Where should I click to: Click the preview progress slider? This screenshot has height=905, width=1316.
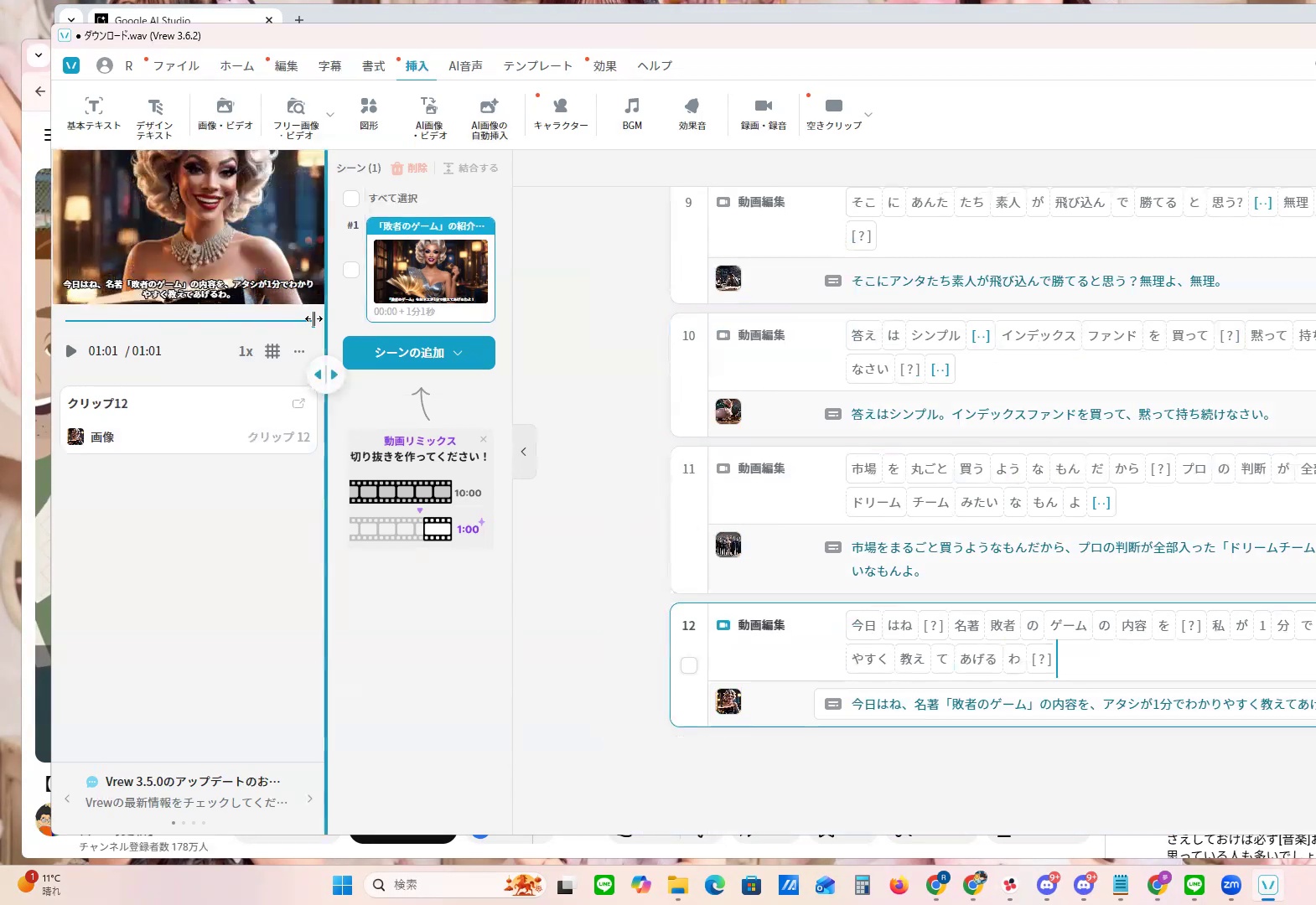pos(189,319)
